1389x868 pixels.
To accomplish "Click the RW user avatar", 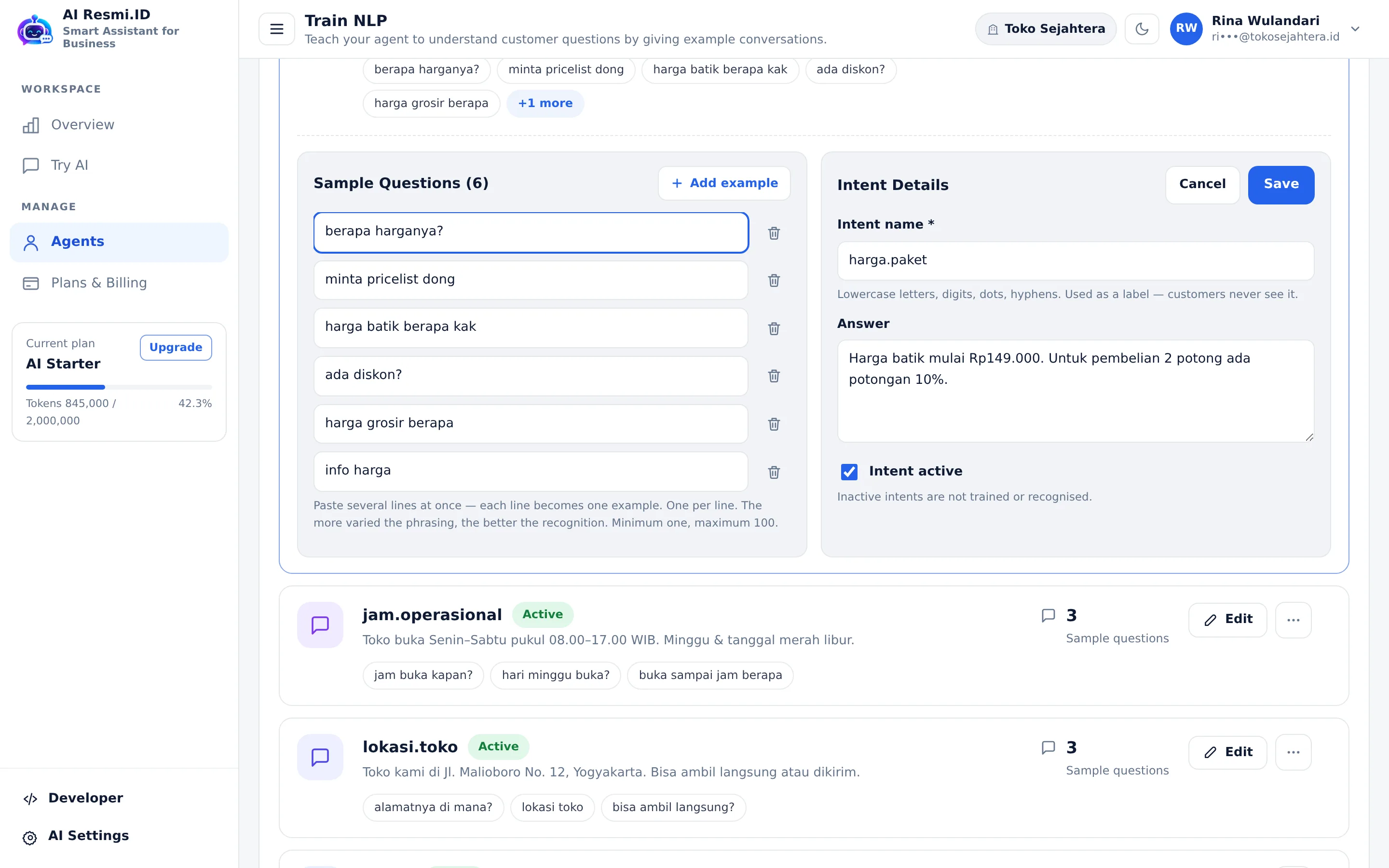I will [1186, 29].
